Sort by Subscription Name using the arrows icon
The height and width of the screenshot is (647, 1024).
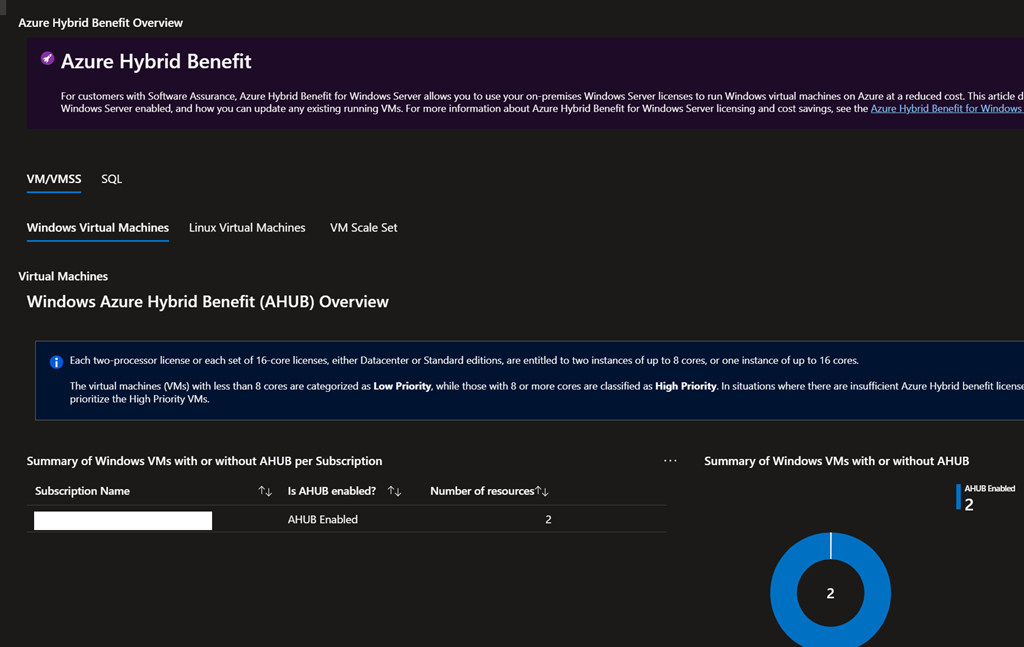(x=264, y=491)
